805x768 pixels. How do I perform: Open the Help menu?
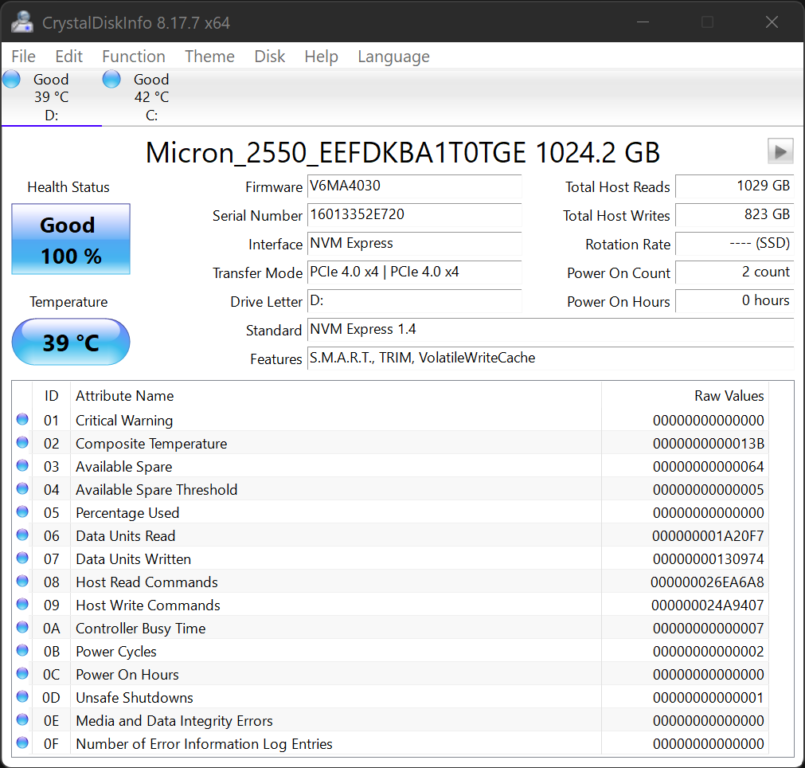321,56
